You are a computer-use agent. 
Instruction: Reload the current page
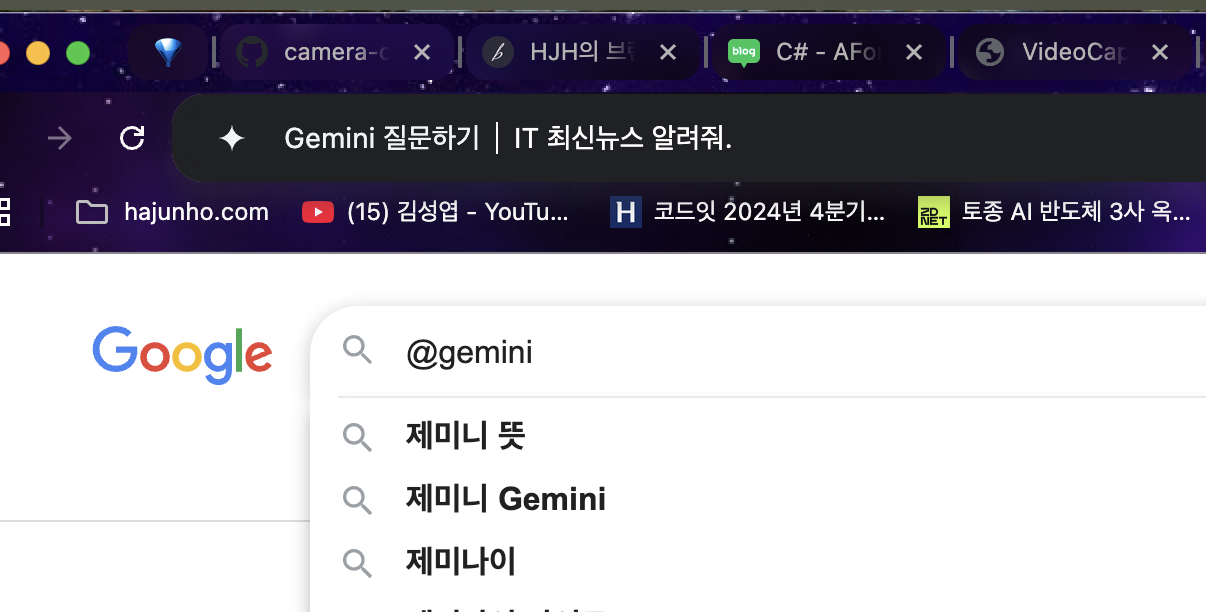click(132, 138)
